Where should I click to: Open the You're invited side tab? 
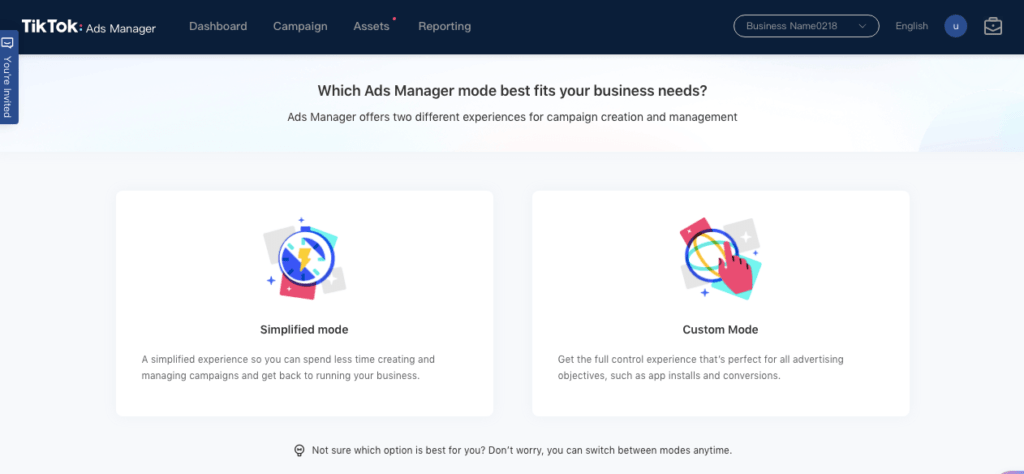pos(8,77)
